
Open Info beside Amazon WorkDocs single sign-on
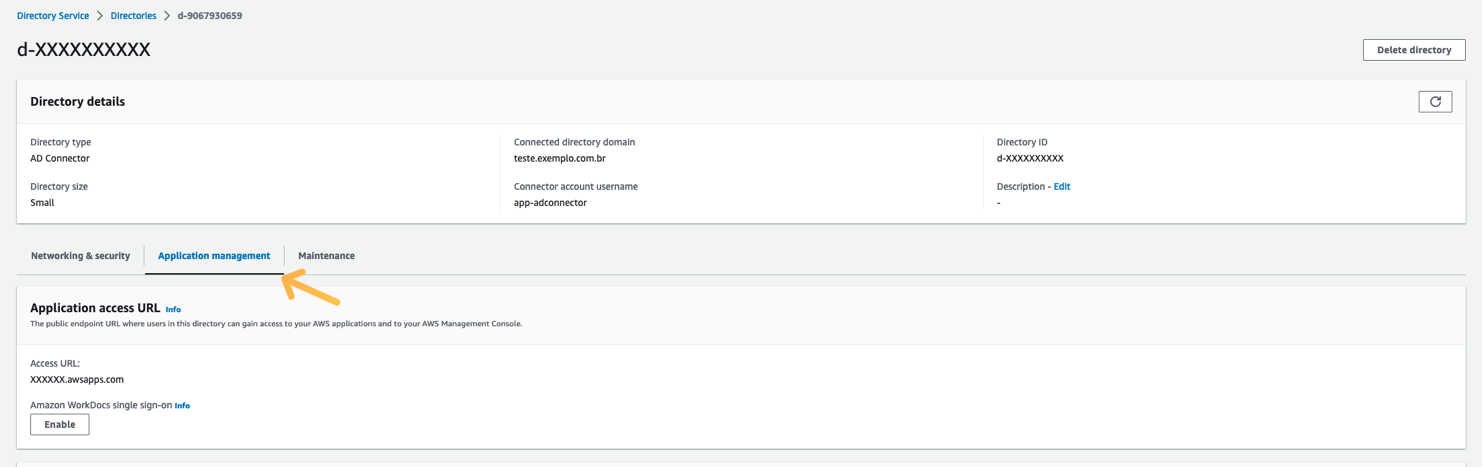182,406
